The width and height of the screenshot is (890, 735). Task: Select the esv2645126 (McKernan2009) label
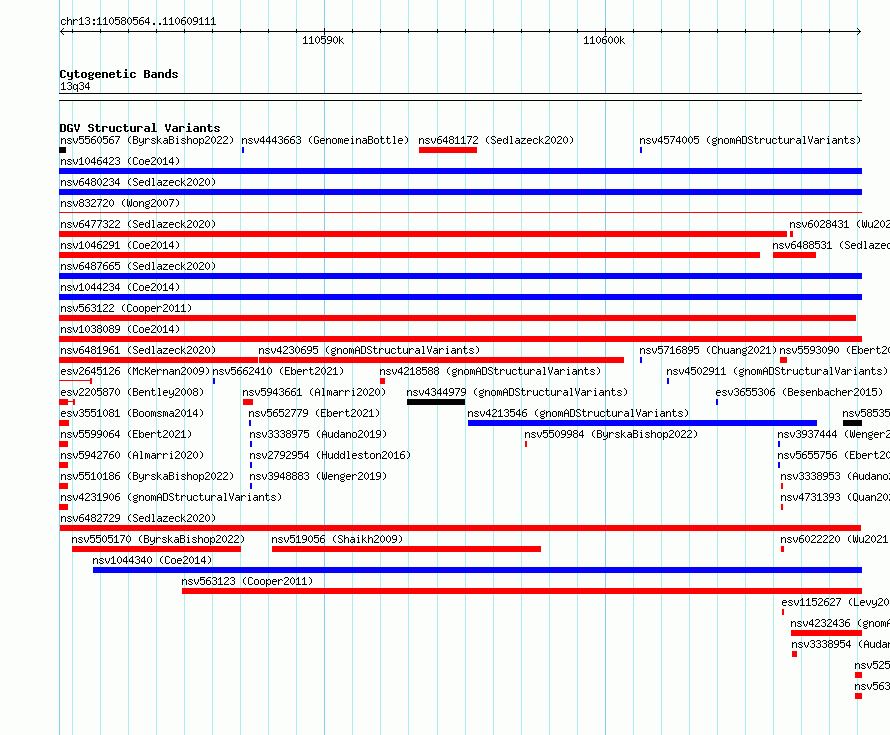click(135, 371)
